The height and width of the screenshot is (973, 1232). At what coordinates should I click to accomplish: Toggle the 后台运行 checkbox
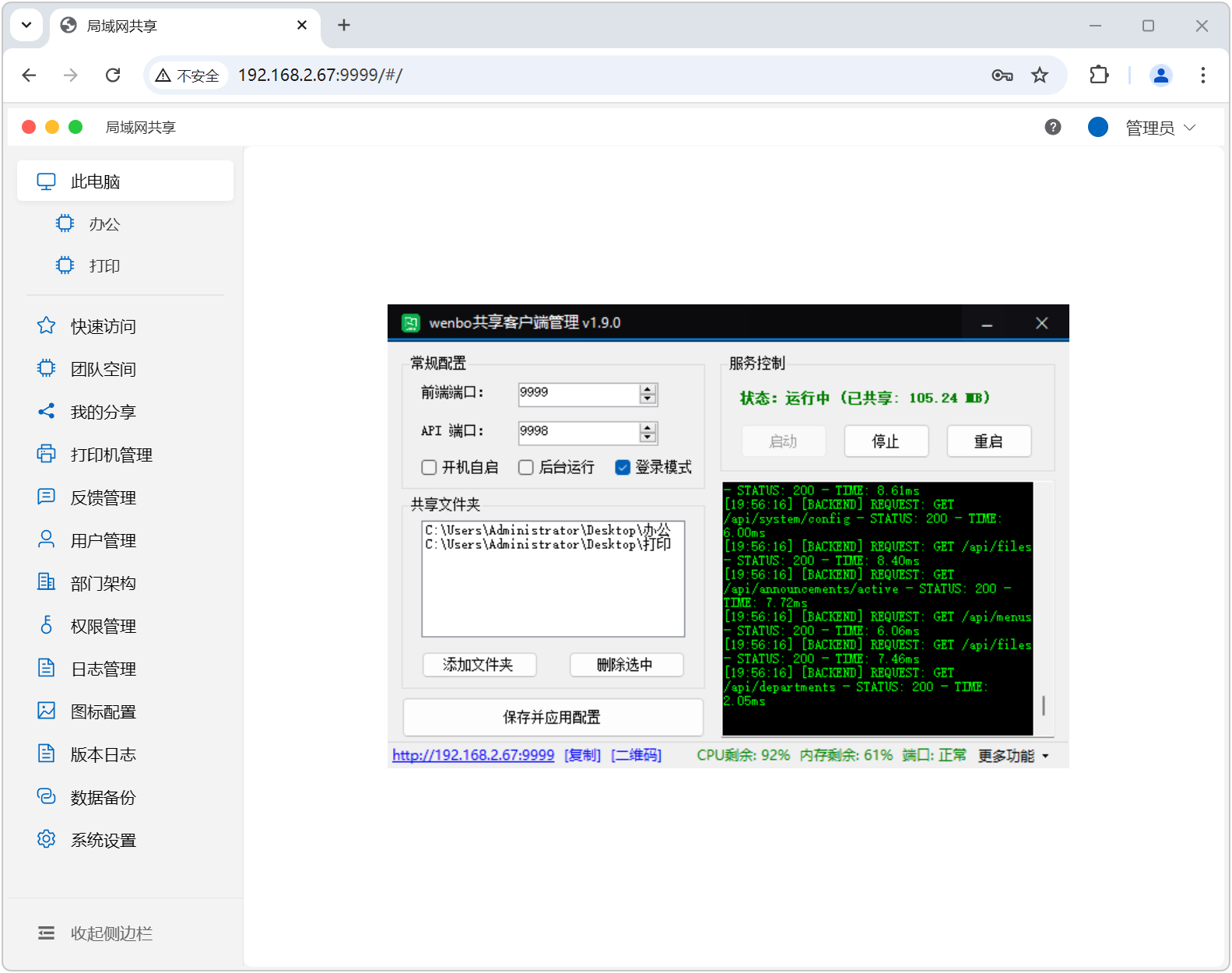coord(526,467)
